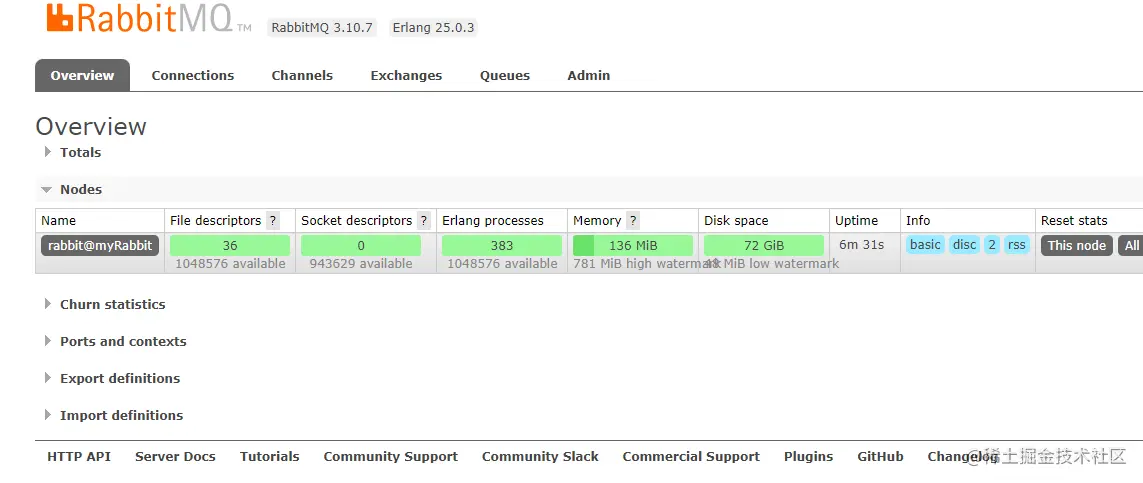Click the Name column header
The height and width of the screenshot is (483, 1143).
(58, 221)
